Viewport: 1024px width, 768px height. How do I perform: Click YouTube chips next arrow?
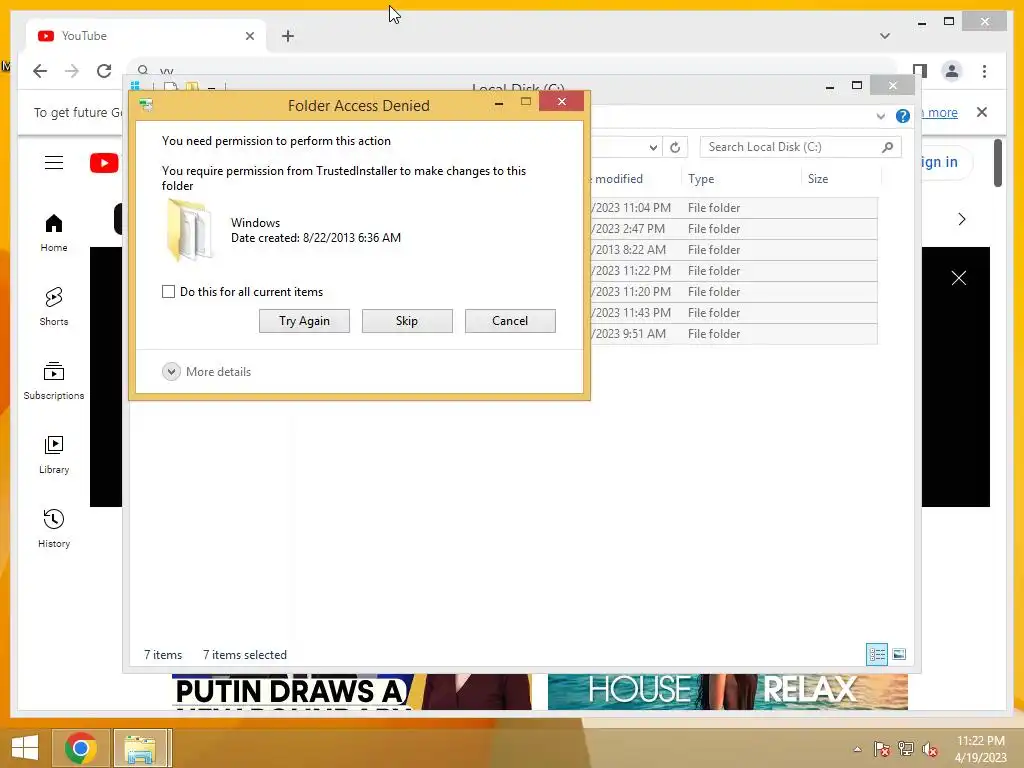pyautogui.click(x=961, y=219)
